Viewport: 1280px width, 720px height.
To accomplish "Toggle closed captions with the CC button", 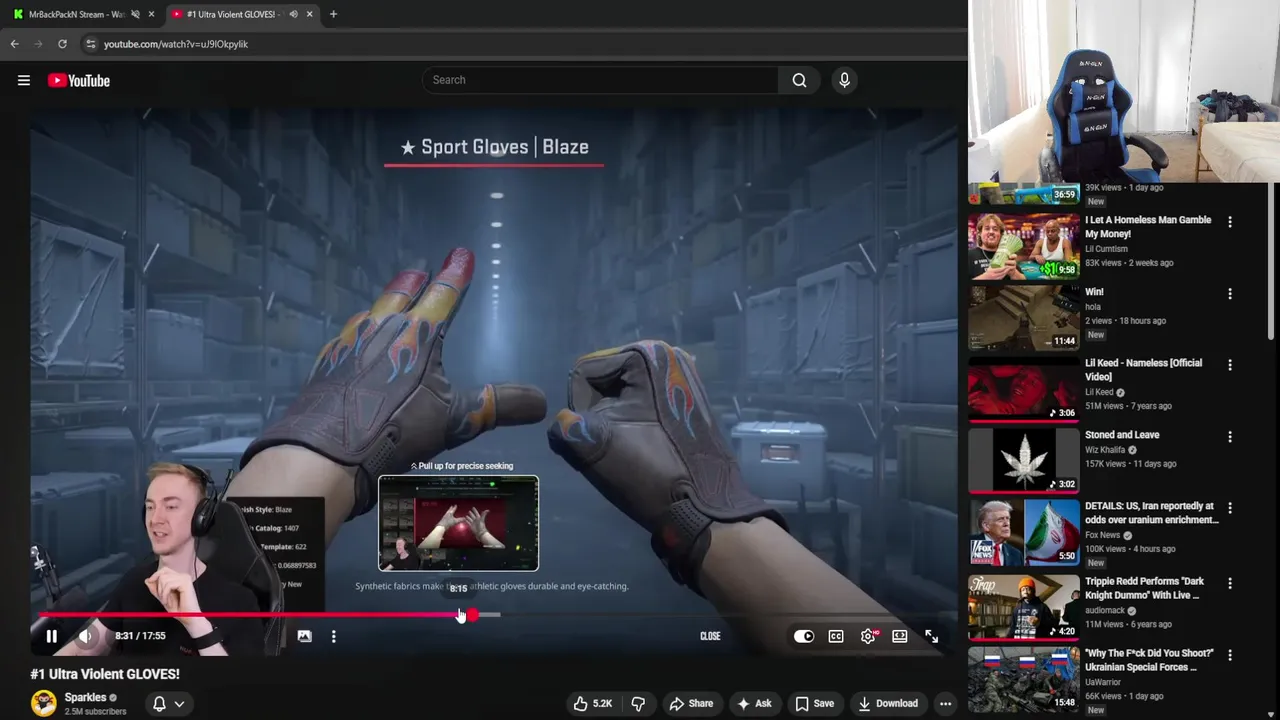I will coord(836,636).
